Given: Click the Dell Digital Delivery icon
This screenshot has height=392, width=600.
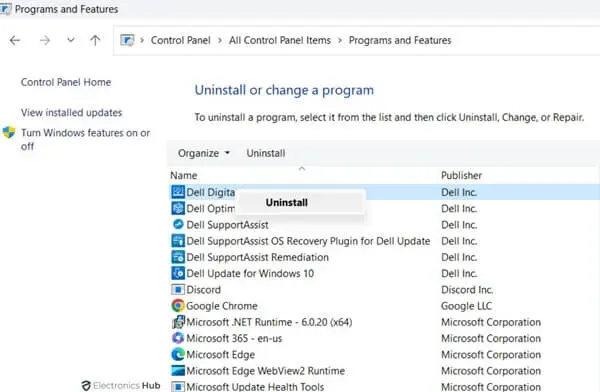Looking at the screenshot, I should coord(178,192).
